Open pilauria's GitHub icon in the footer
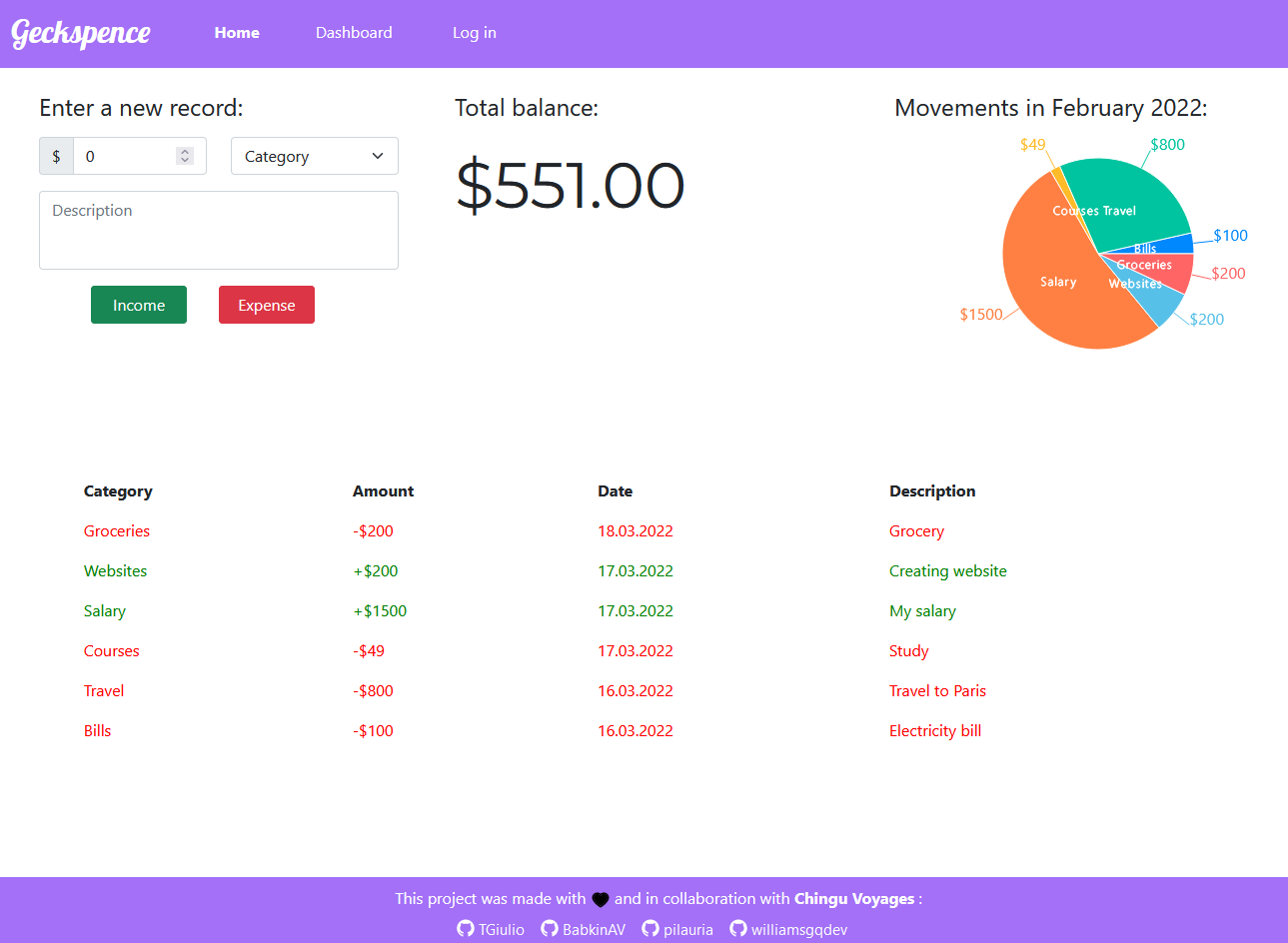The height and width of the screenshot is (943, 1288). (x=648, y=929)
